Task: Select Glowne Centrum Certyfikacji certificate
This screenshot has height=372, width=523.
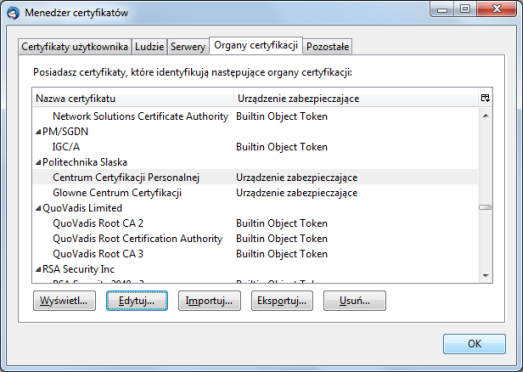Action: (255, 193)
